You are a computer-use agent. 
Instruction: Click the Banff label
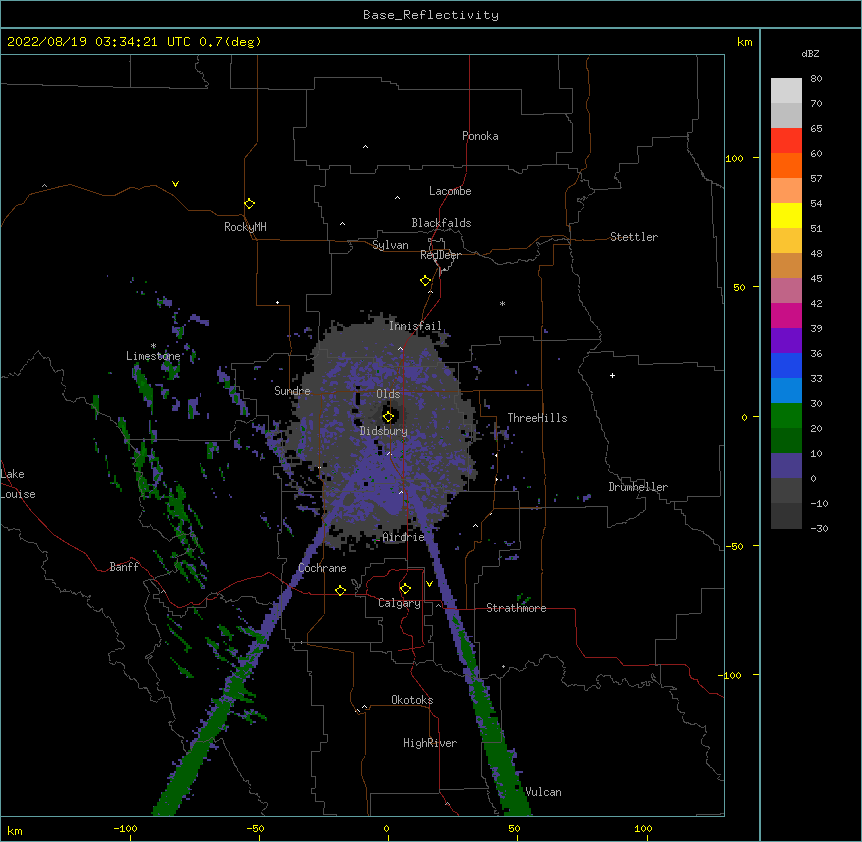(124, 567)
